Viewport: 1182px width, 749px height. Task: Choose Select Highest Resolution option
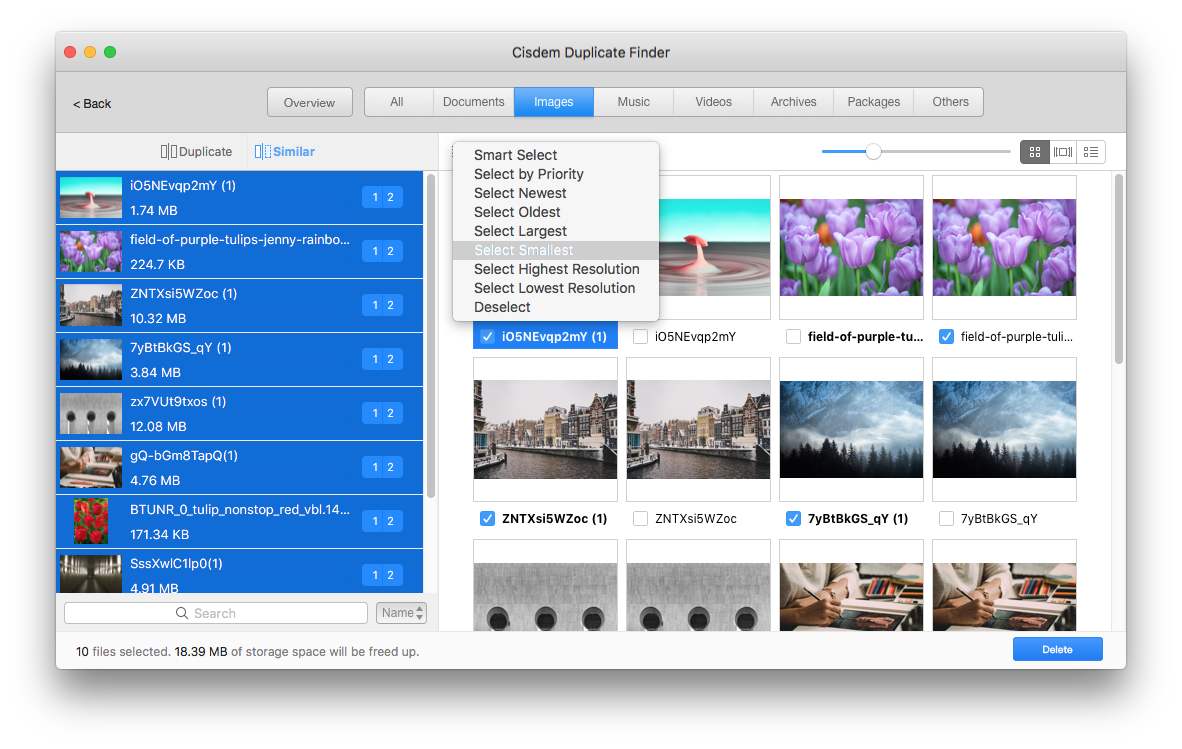coord(556,269)
